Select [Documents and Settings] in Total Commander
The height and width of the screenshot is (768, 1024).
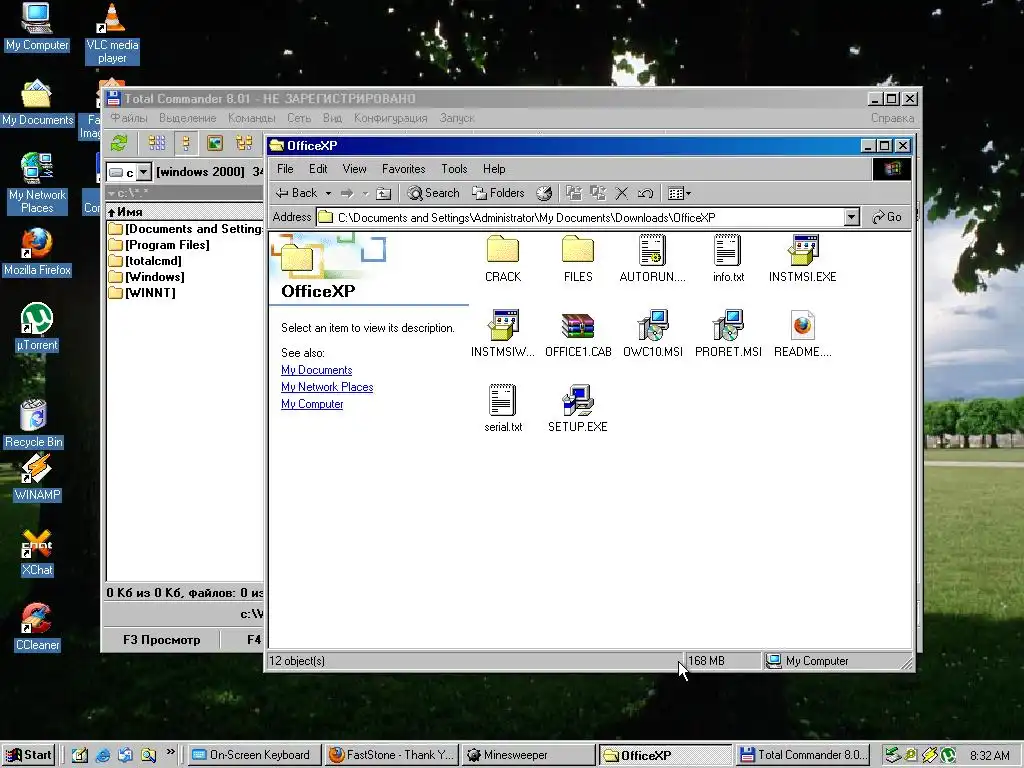[x=185, y=229]
